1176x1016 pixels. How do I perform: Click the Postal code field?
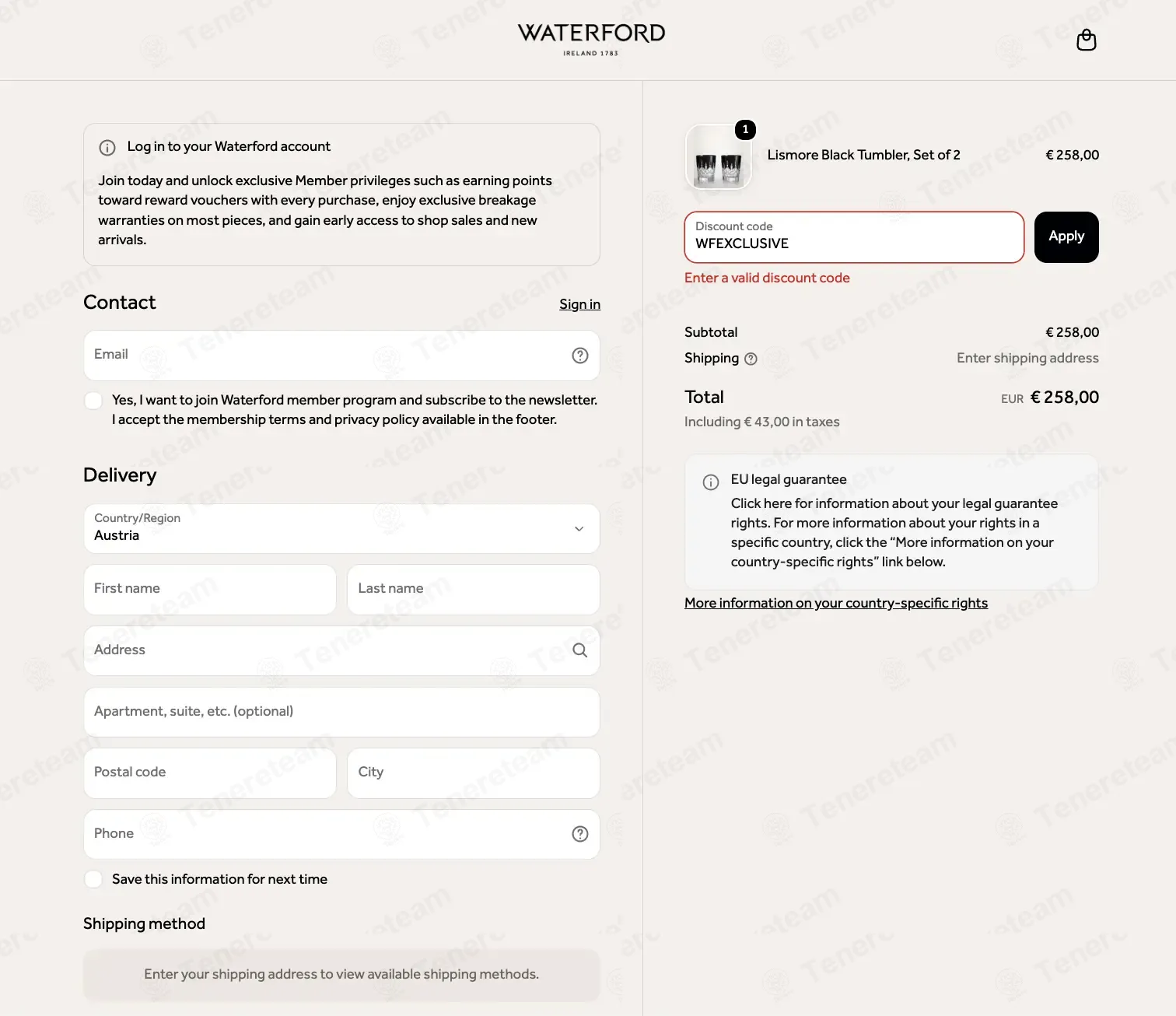[x=210, y=773]
